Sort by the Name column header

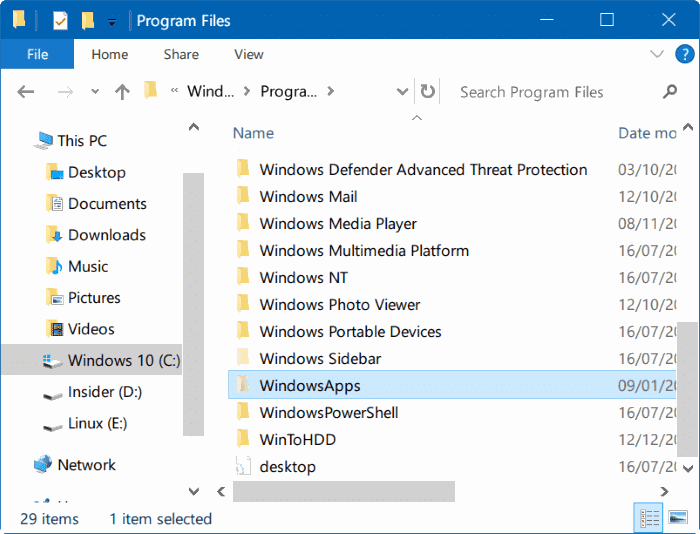tap(253, 133)
